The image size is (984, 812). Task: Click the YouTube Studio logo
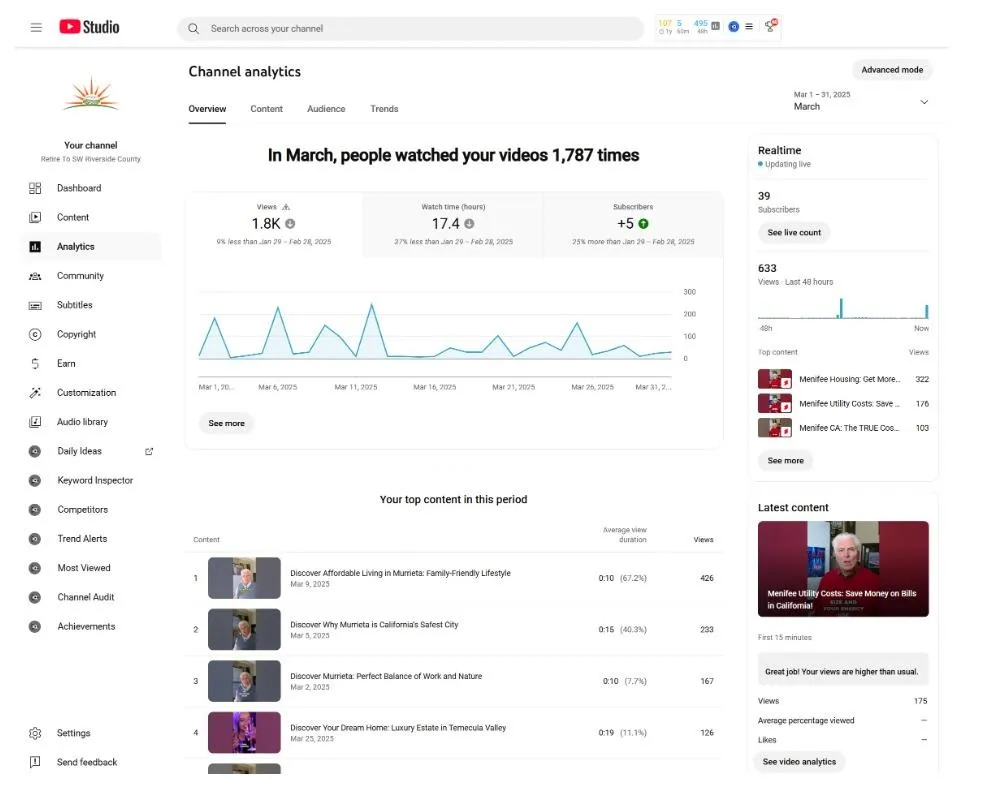click(x=89, y=27)
